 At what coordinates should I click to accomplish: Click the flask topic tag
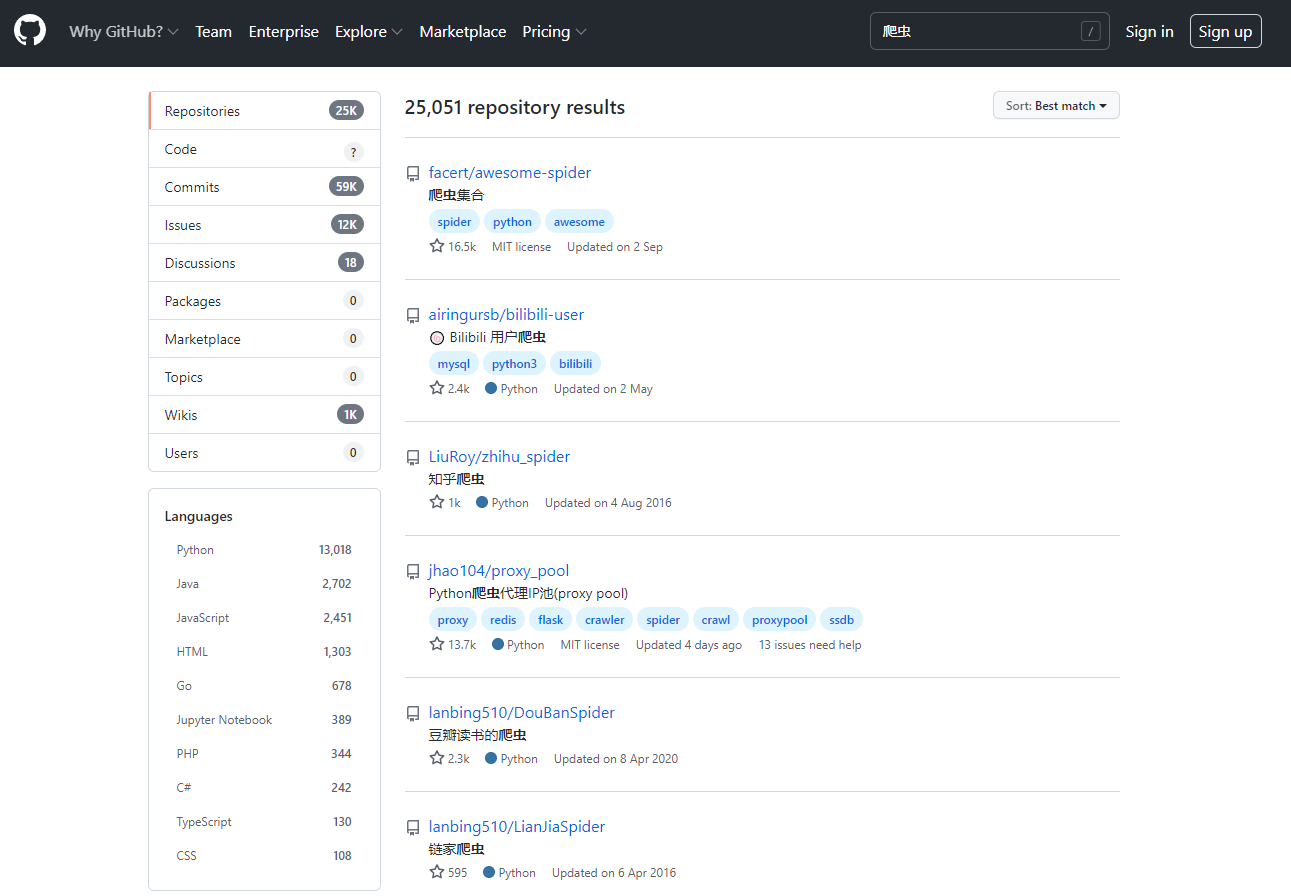point(551,619)
